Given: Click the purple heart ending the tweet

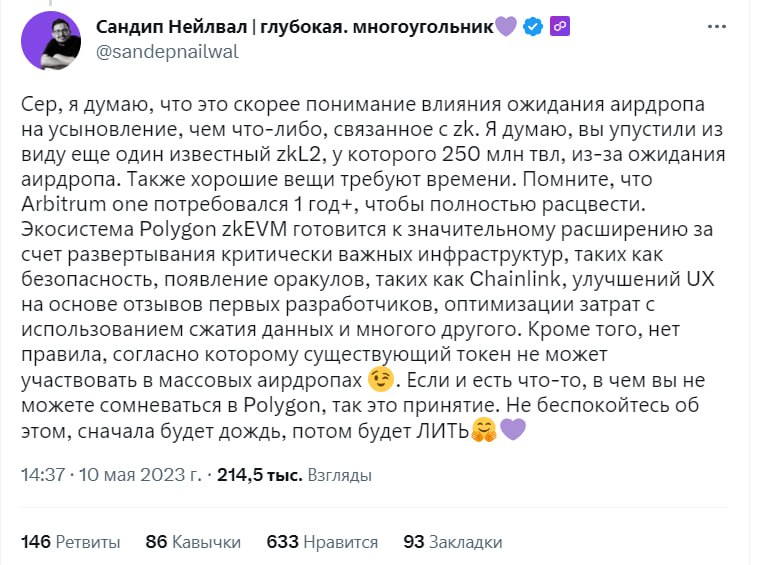Looking at the screenshot, I should 512,431.
